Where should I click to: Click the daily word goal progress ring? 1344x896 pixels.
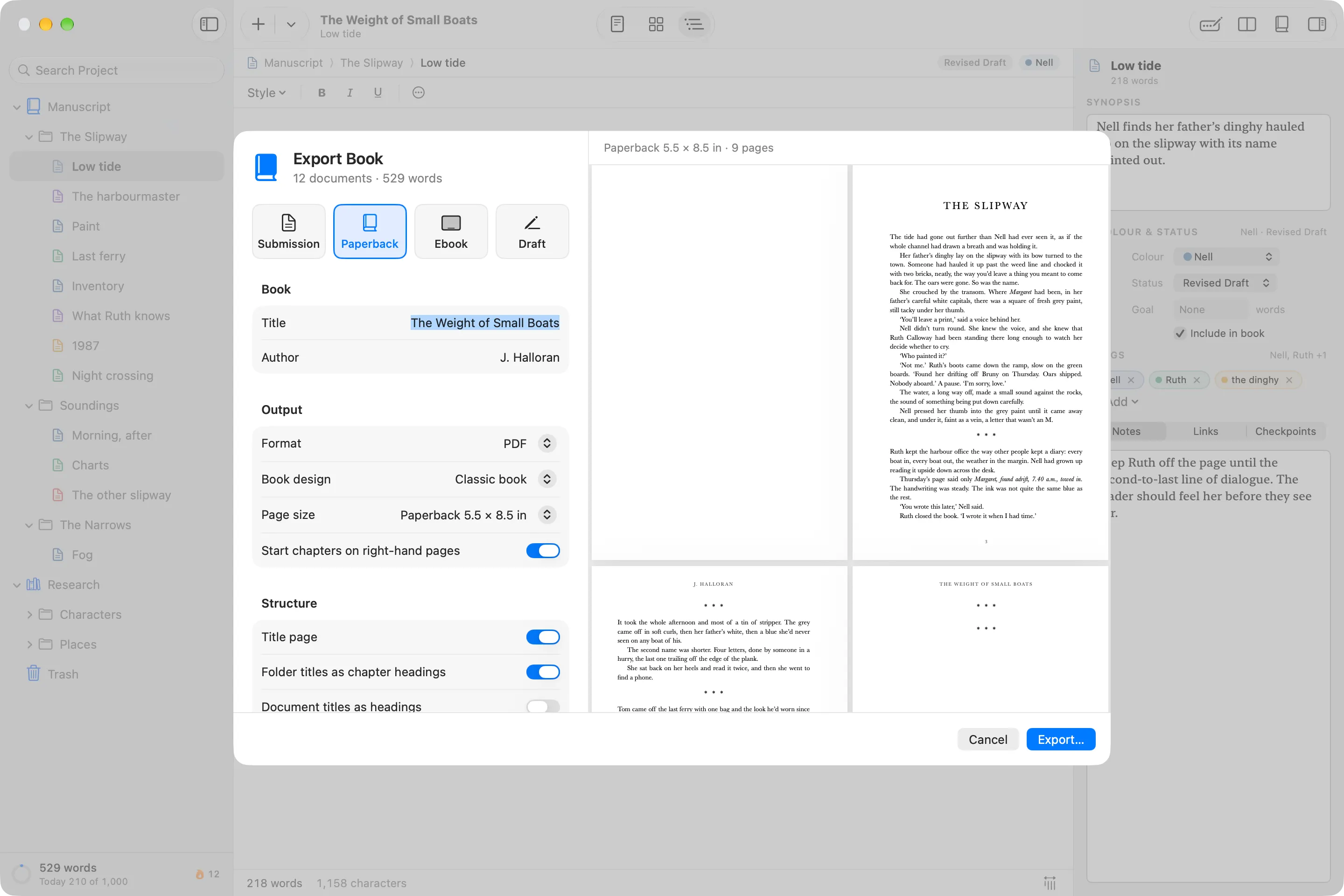click(x=21, y=874)
